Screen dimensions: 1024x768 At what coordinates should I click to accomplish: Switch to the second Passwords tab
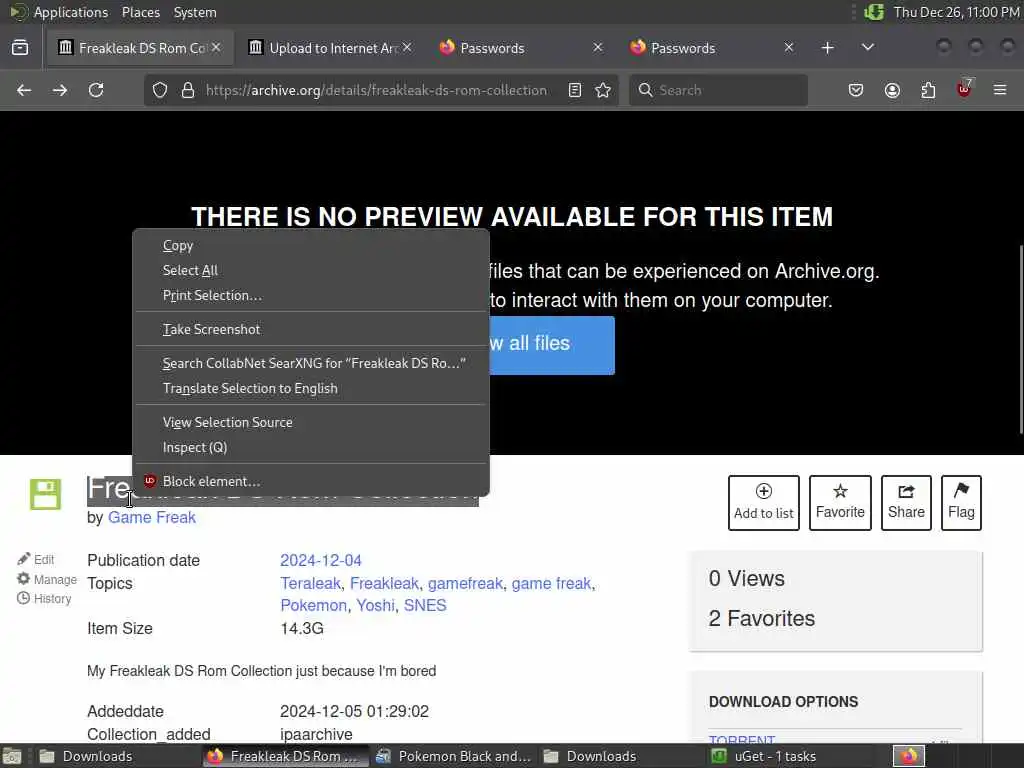click(x=711, y=48)
